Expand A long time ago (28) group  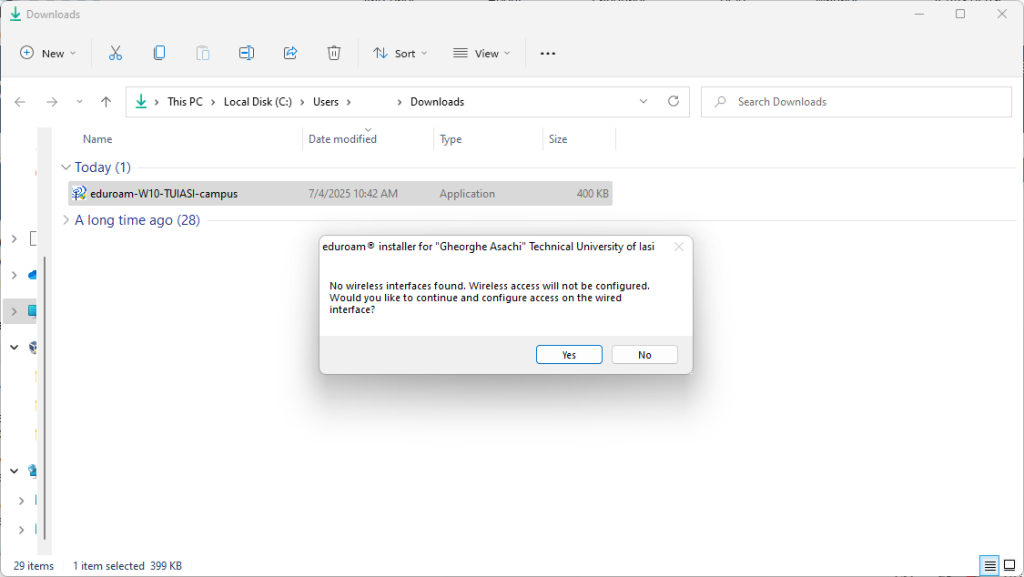click(65, 221)
